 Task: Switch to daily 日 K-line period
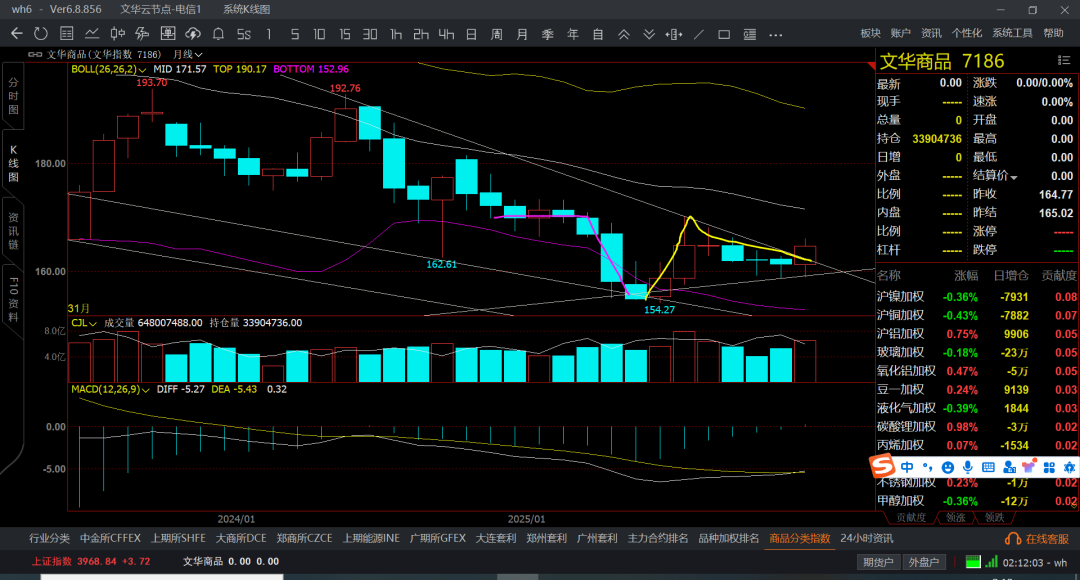[x=471, y=34]
